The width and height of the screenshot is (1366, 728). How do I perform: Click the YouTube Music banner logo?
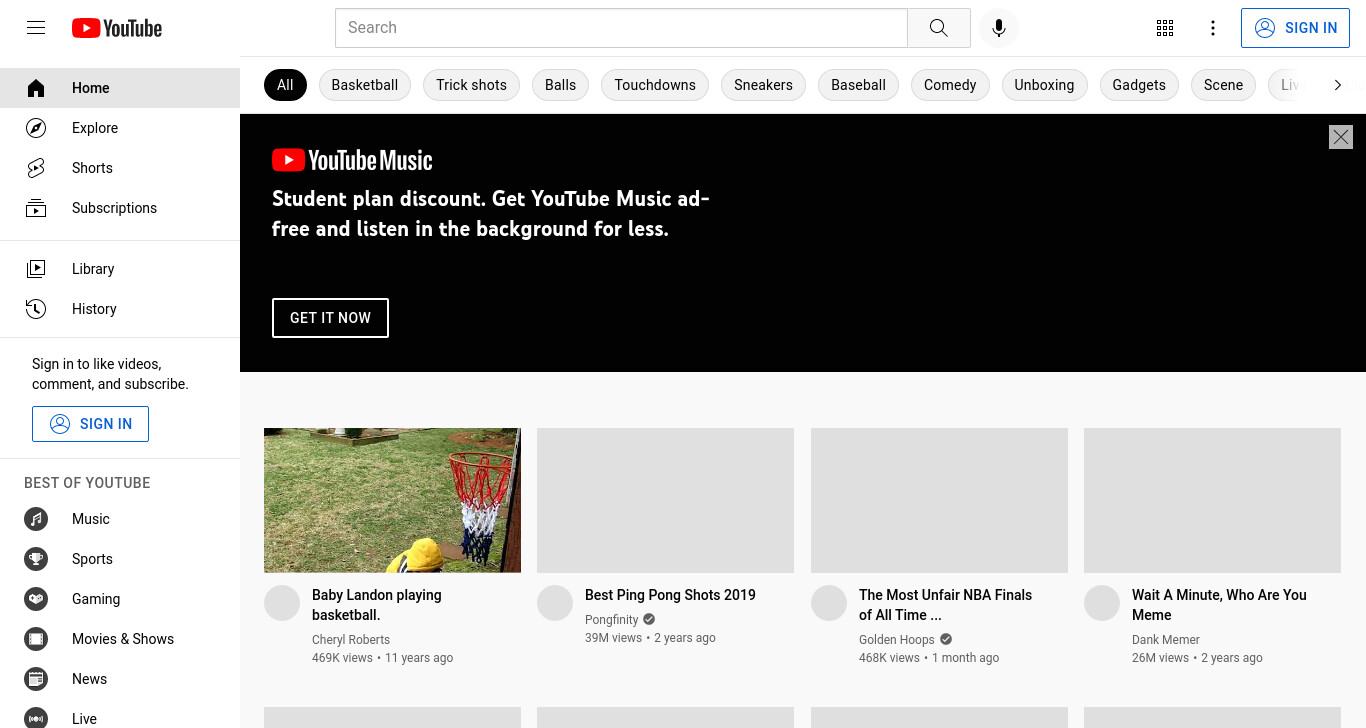pyautogui.click(x=352, y=160)
